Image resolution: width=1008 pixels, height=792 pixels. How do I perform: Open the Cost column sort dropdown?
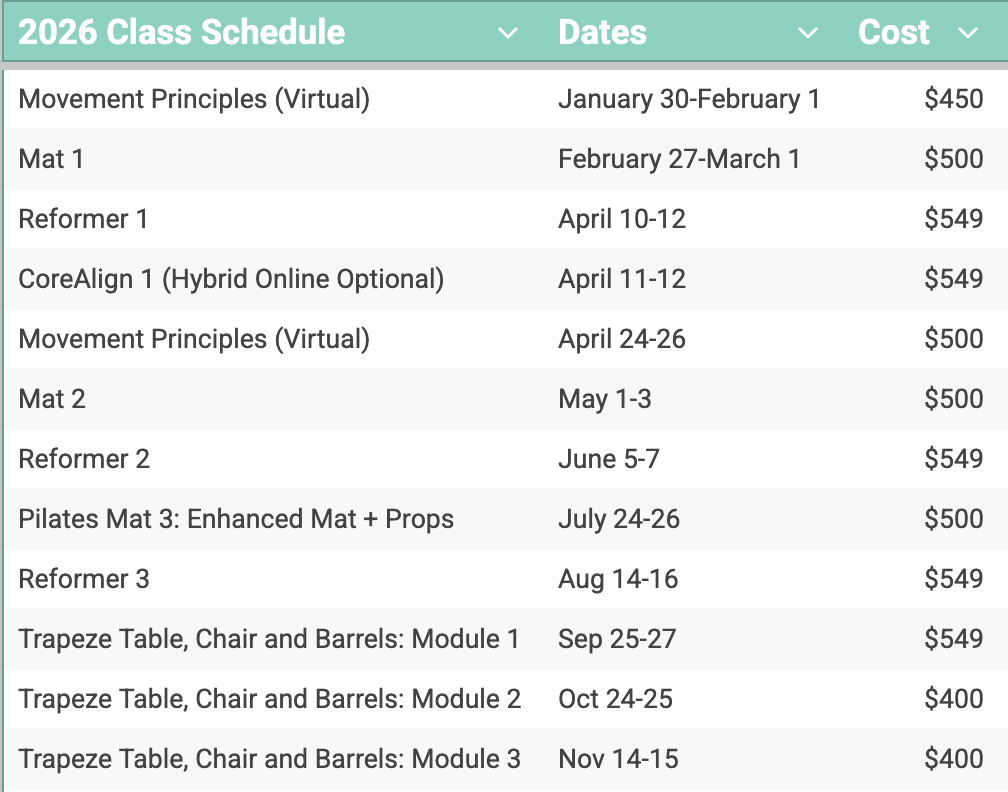pos(968,32)
